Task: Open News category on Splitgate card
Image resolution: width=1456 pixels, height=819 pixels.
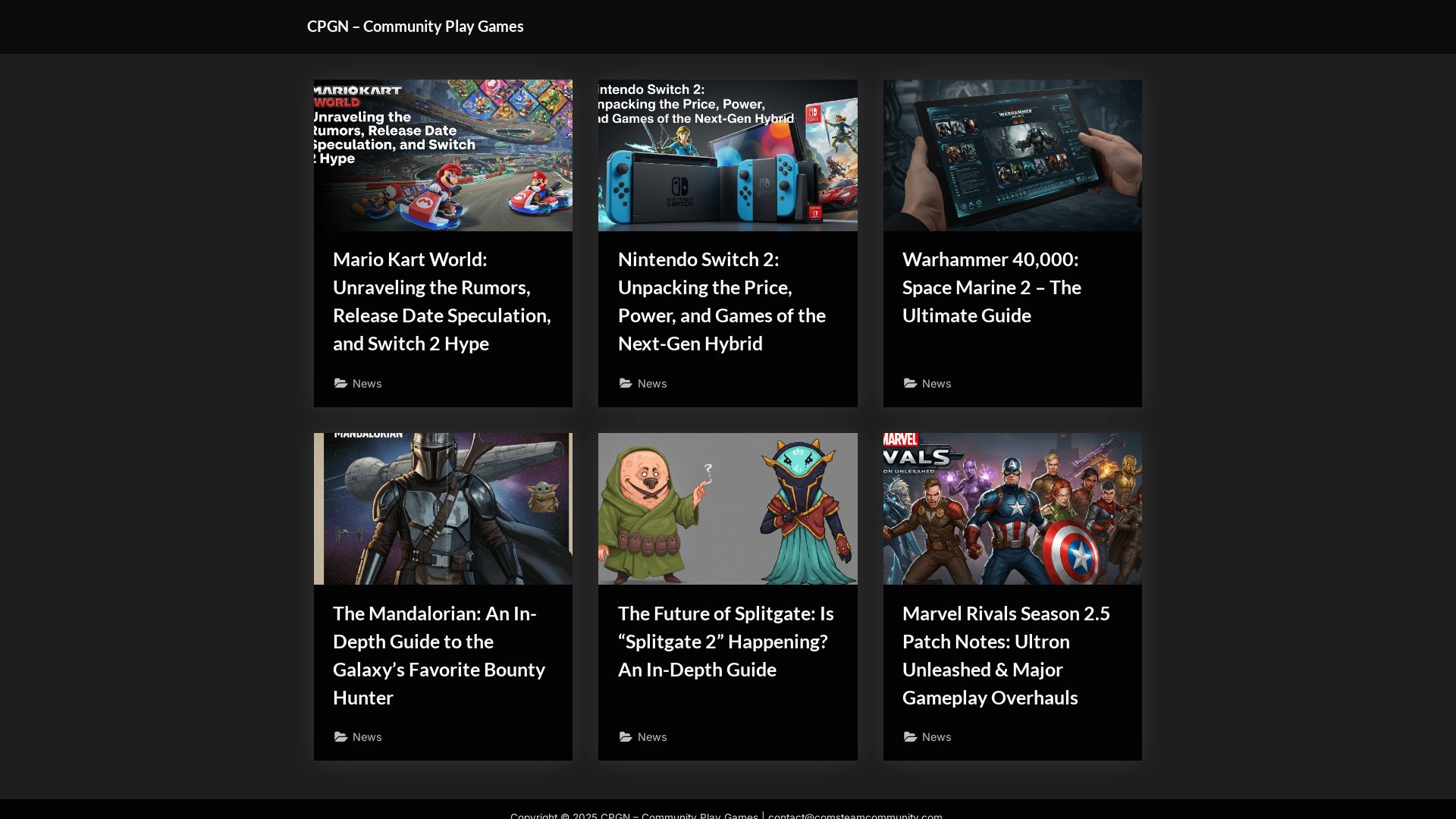Action: click(x=652, y=737)
